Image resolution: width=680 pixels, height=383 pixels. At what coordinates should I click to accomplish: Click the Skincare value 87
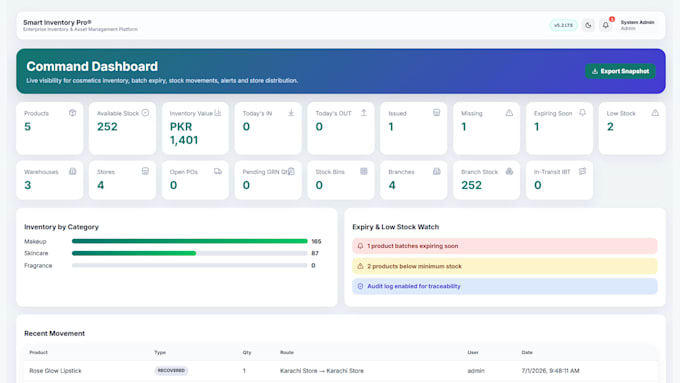[x=315, y=253]
